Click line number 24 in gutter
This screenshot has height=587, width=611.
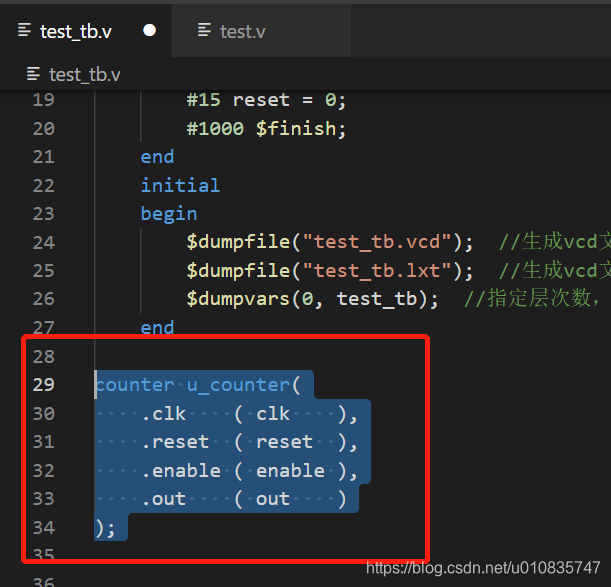point(44,242)
